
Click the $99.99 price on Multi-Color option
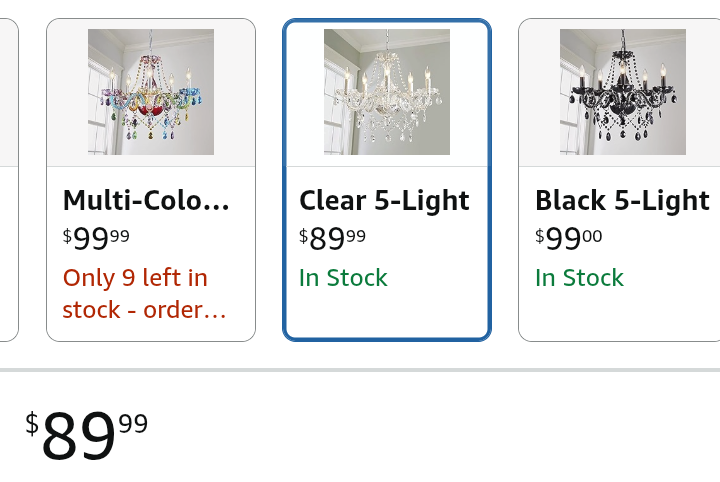click(x=96, y=239)
